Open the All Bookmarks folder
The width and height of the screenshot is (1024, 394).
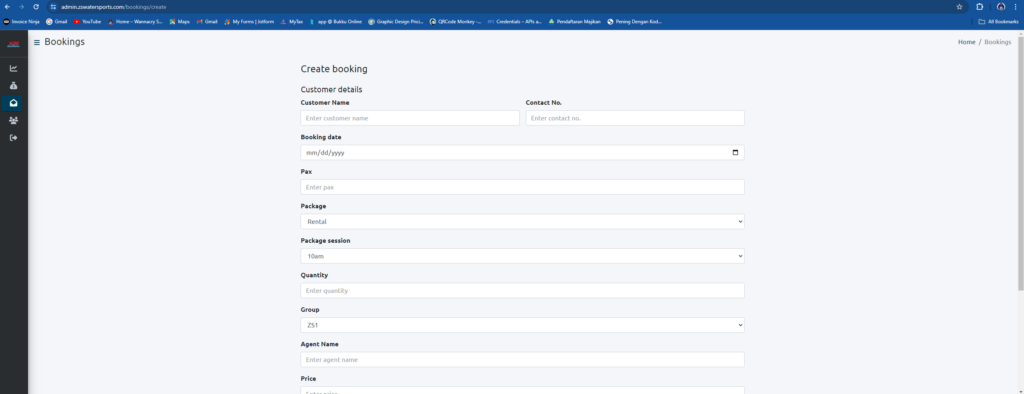[999, 22]
